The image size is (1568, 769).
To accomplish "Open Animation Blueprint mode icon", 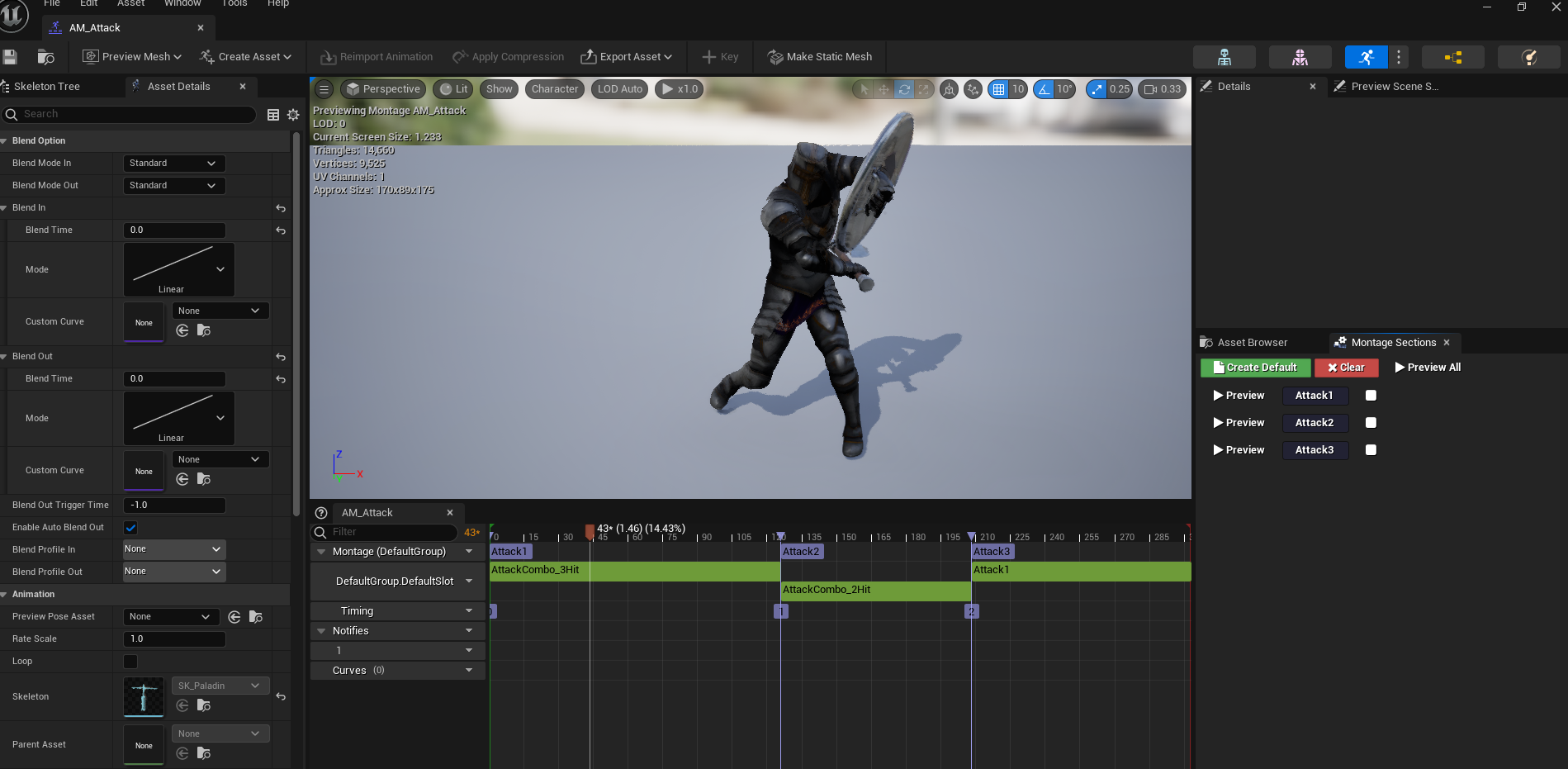I will click(x=1453, y=57).
